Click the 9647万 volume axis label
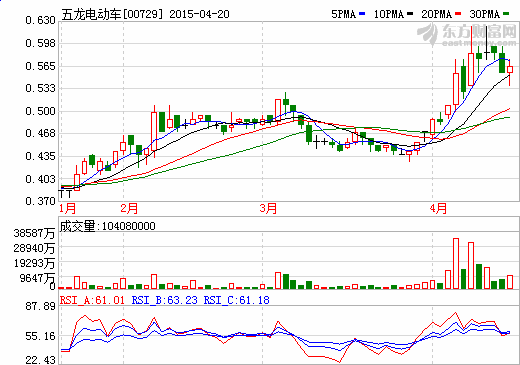 point(37,278)
